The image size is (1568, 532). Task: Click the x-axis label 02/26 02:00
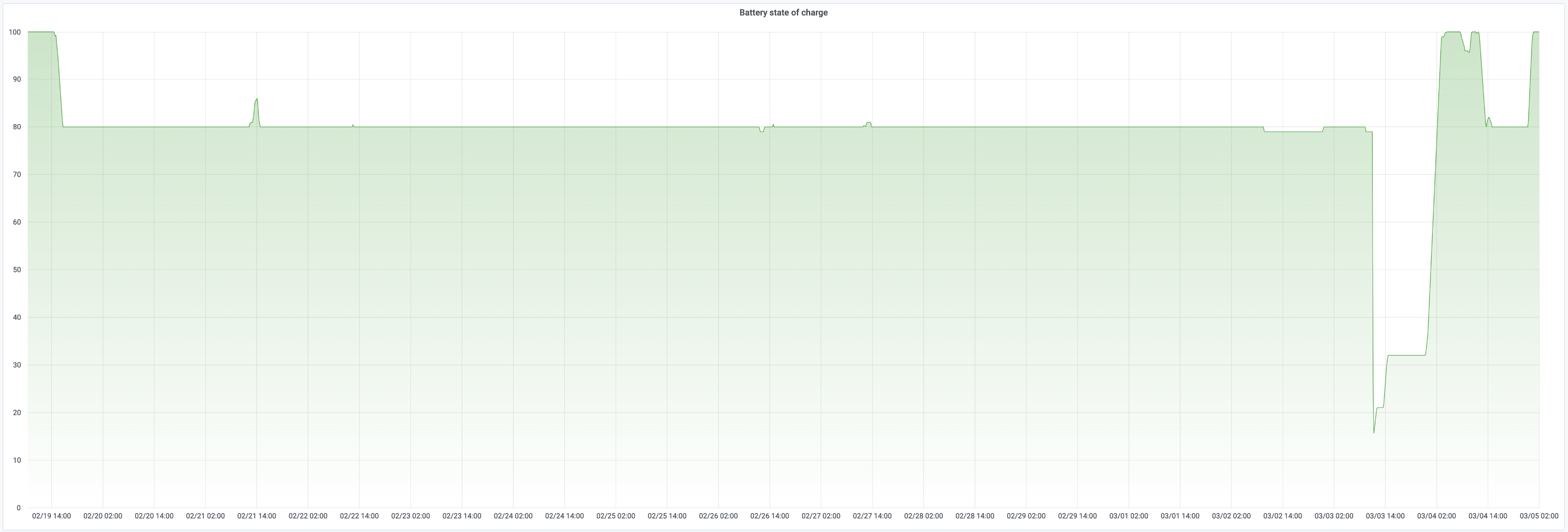tap(718, 516)
